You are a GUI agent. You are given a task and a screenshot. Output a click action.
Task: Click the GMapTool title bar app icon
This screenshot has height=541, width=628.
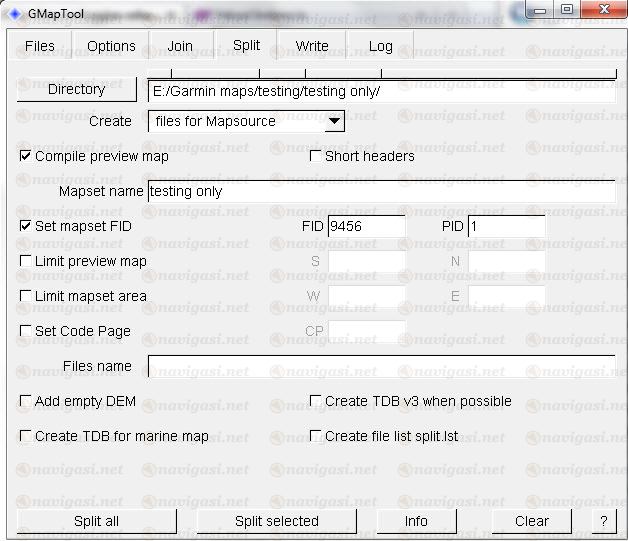(x=14, y=13)
